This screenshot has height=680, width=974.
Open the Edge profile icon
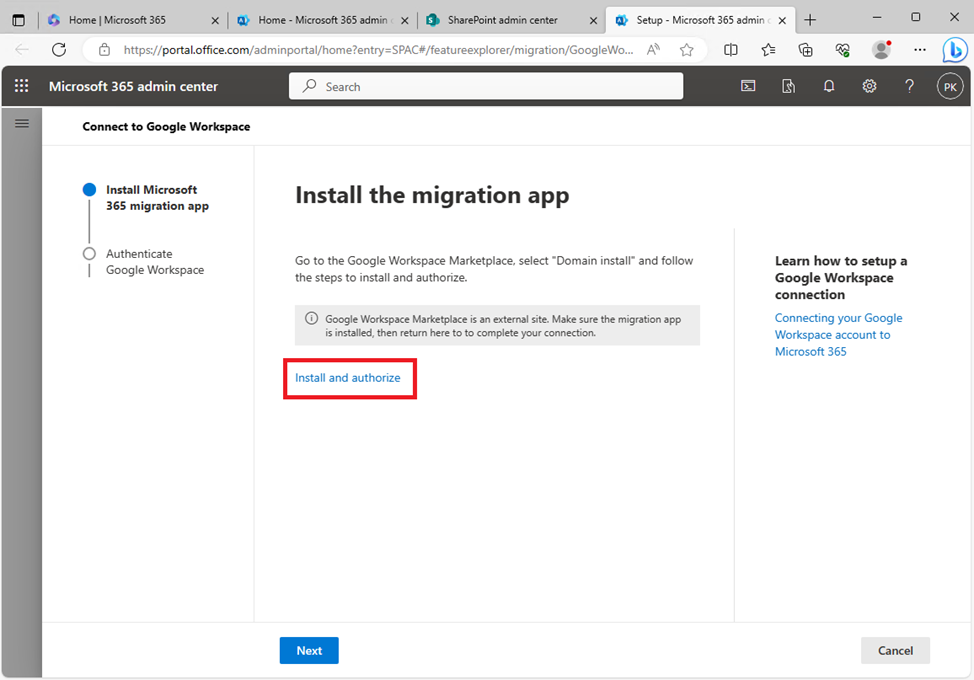click(881, 50)
